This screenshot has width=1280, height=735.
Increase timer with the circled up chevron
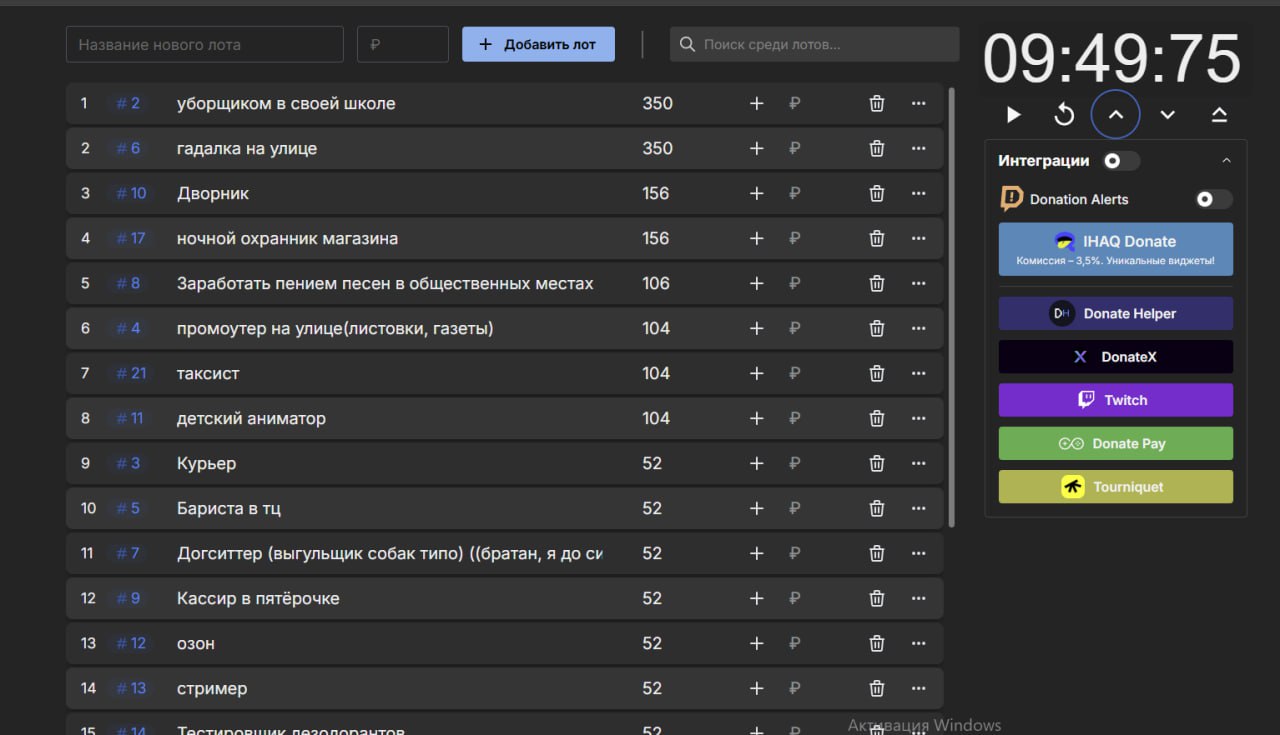(x=1116, y=115)
